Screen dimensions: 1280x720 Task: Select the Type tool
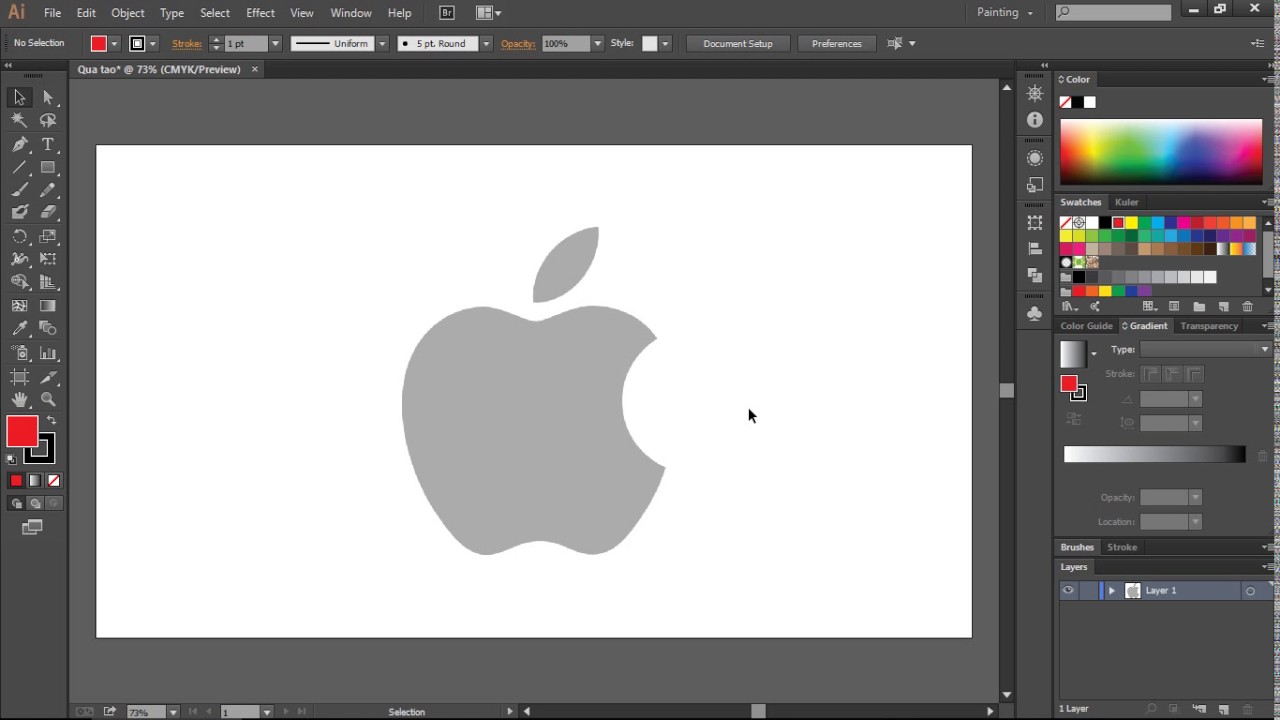pyautogui.click(x=47, y=144)
